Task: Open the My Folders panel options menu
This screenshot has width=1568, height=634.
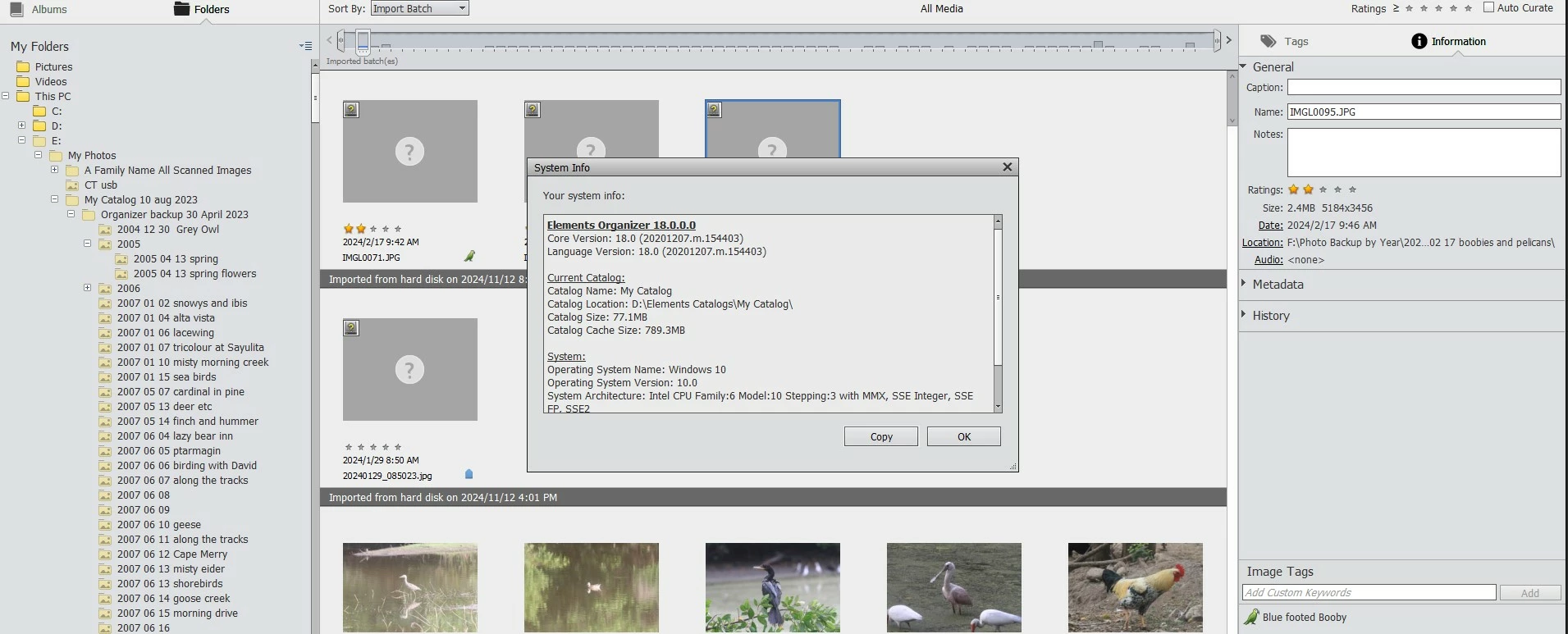Action: click(x=305, y=46)
